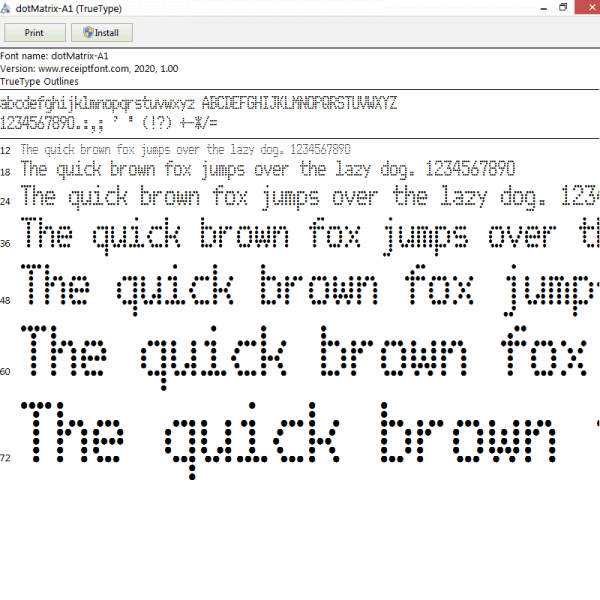The width and height of the screenshot is (600, 600).
Task: Click the TrueType Outlines label
Action: 37,81
